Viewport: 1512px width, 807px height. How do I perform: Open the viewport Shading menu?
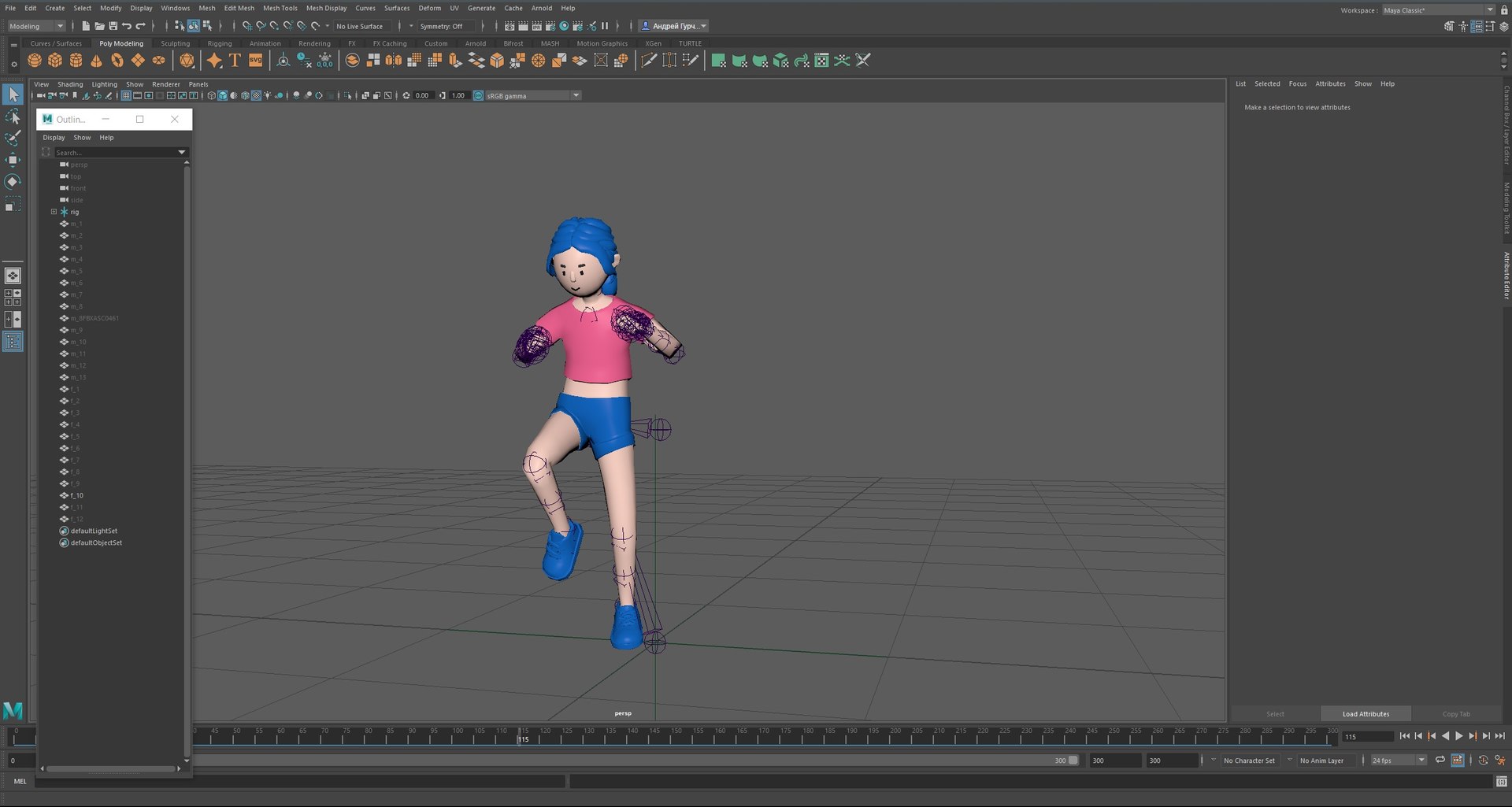tap(70, 84)
